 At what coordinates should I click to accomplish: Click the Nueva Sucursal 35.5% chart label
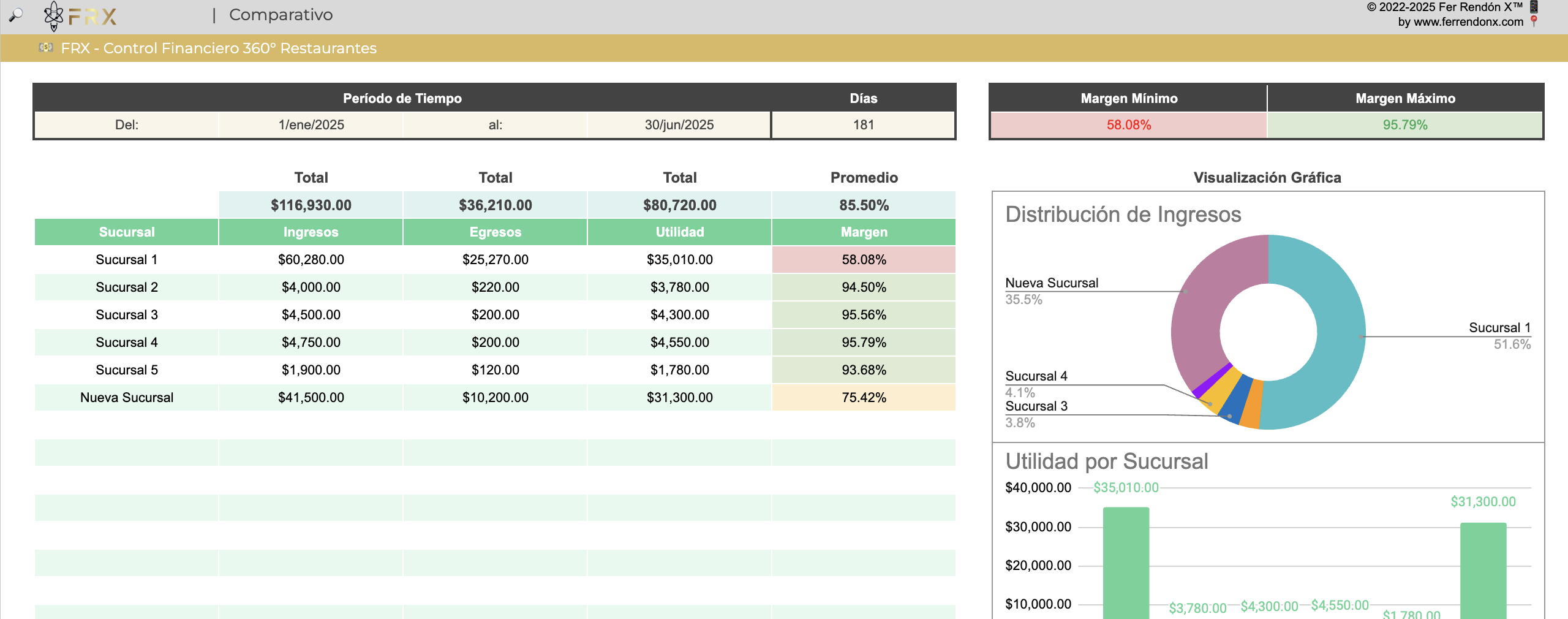click(1052, 291)
